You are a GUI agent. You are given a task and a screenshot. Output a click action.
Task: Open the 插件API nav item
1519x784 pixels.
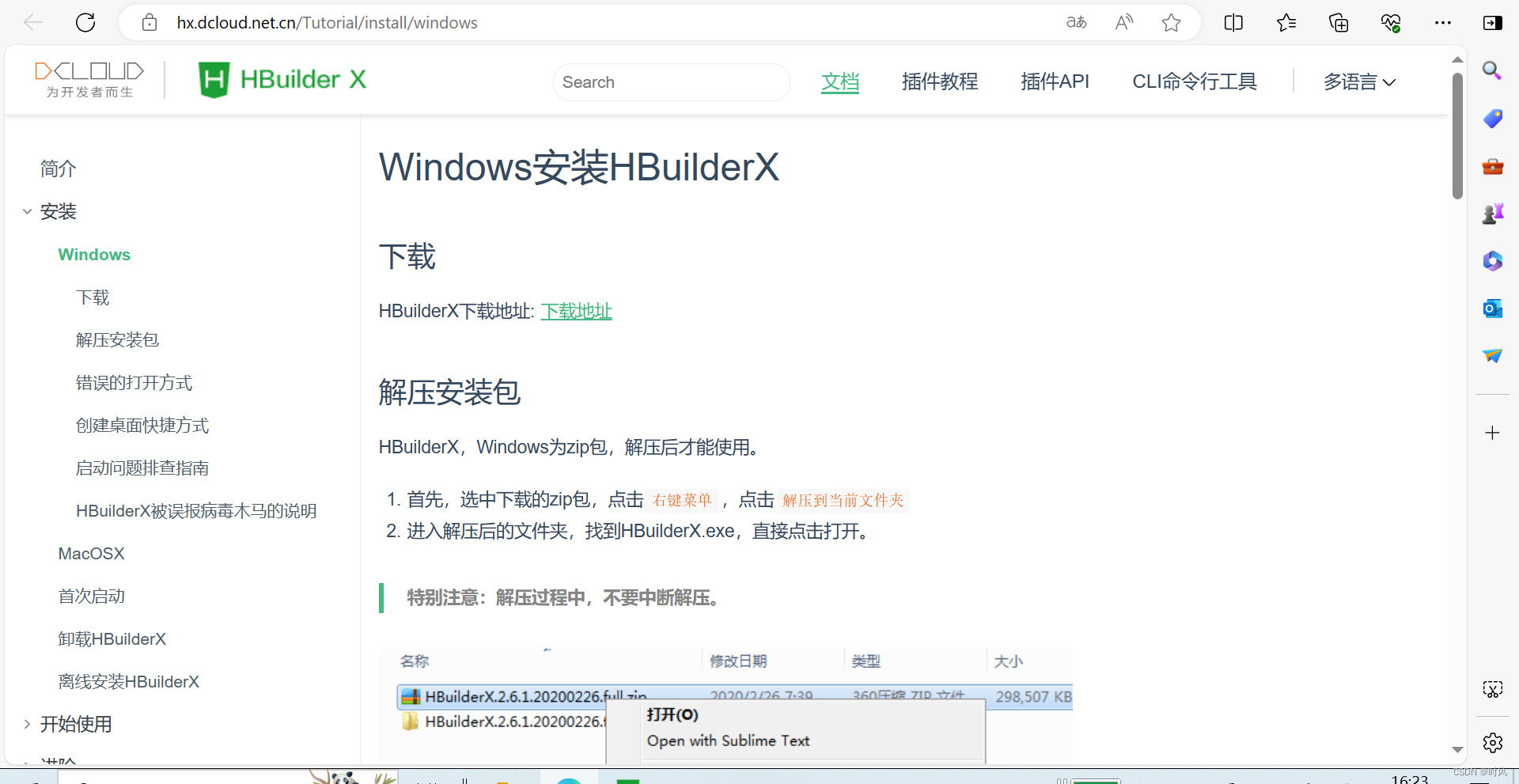tap(1055, 81)
